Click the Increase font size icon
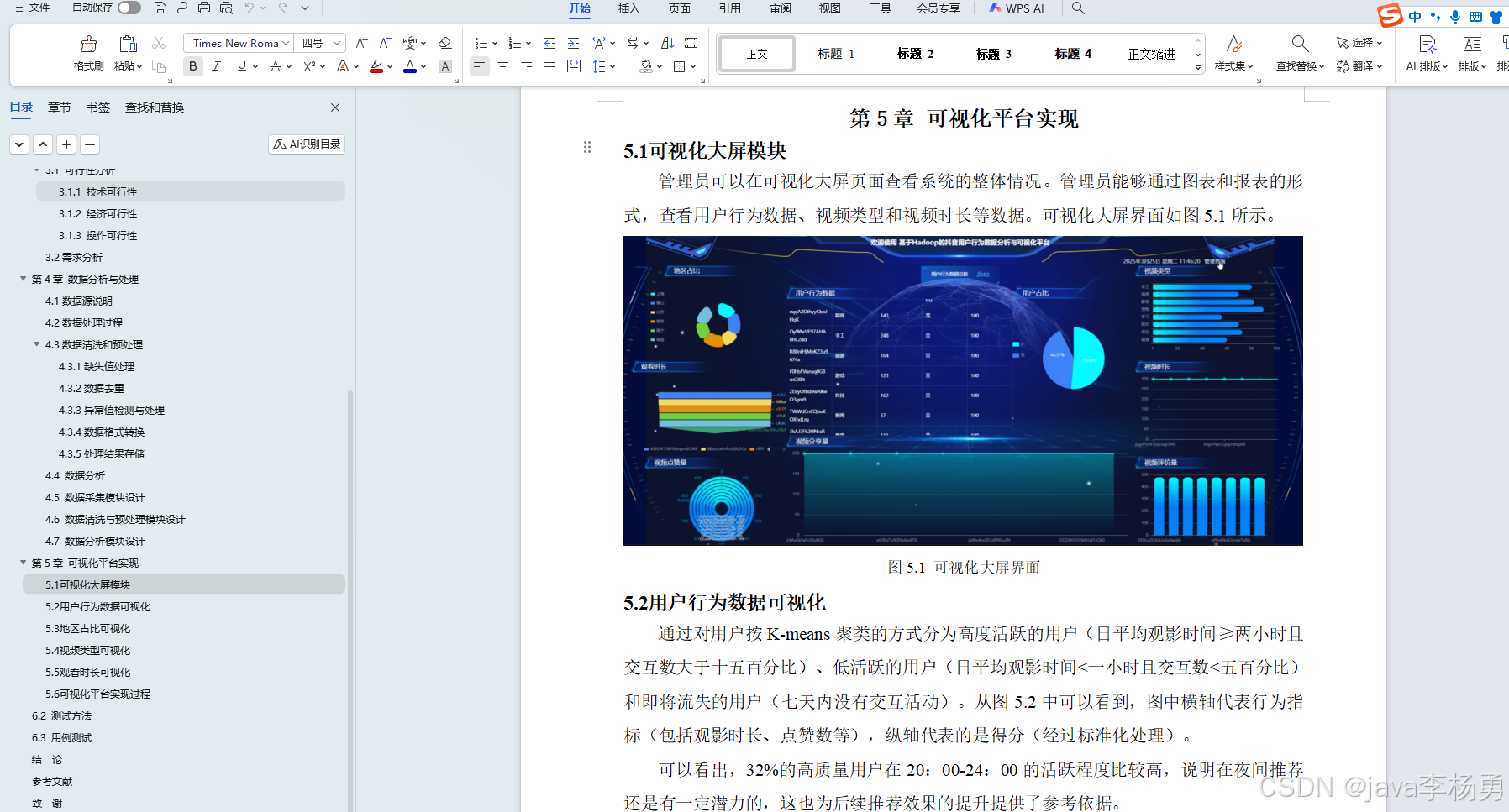Image resolution: width=1509 pixels, height=812 pixels. click(362, 43)
